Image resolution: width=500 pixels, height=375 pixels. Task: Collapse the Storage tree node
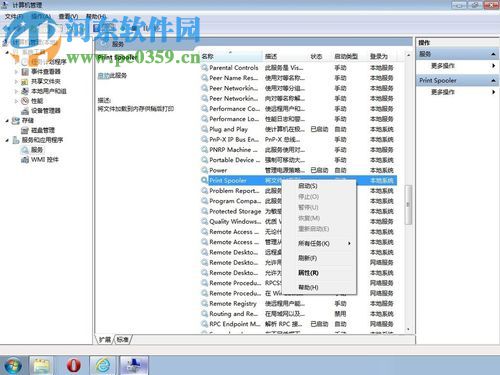tap(7, 120)
